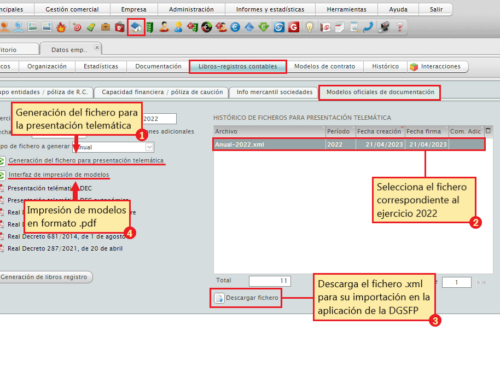Click the Descargar fichero button
Image resolution: width=500 pixels, height=383 pixels.
click(x=246, y=298)
